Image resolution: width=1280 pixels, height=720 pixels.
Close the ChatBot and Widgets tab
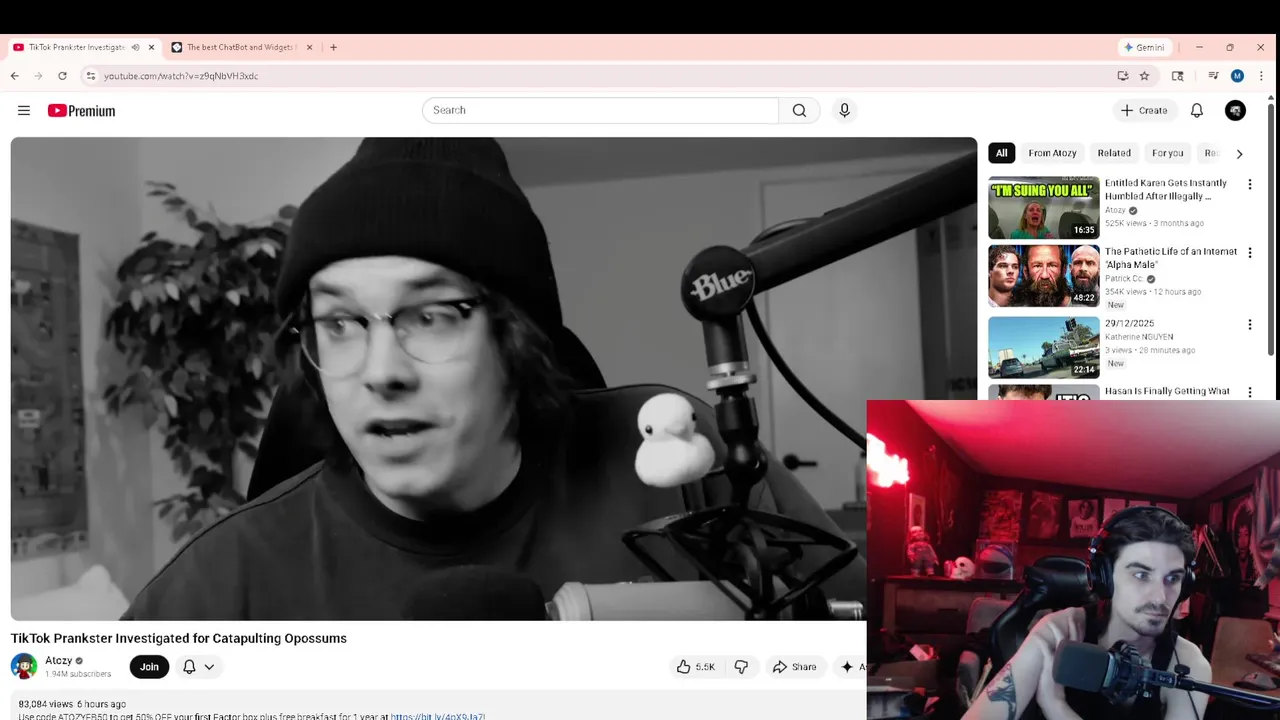pyautogui.click(x=309, y=47)
